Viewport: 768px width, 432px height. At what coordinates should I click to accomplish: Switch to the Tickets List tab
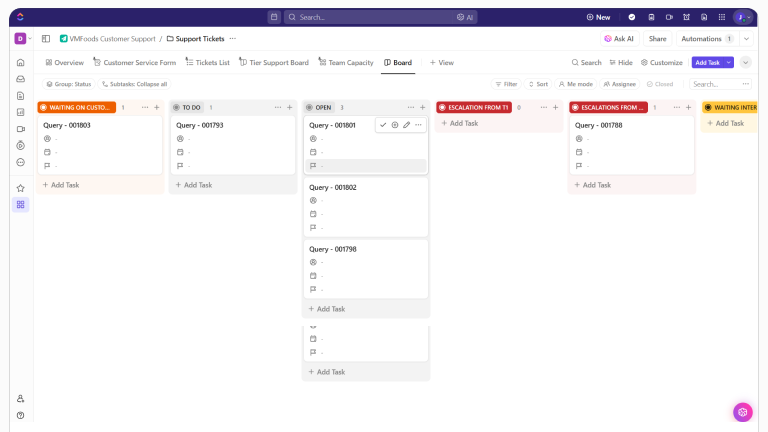click(x=207, y=62)
